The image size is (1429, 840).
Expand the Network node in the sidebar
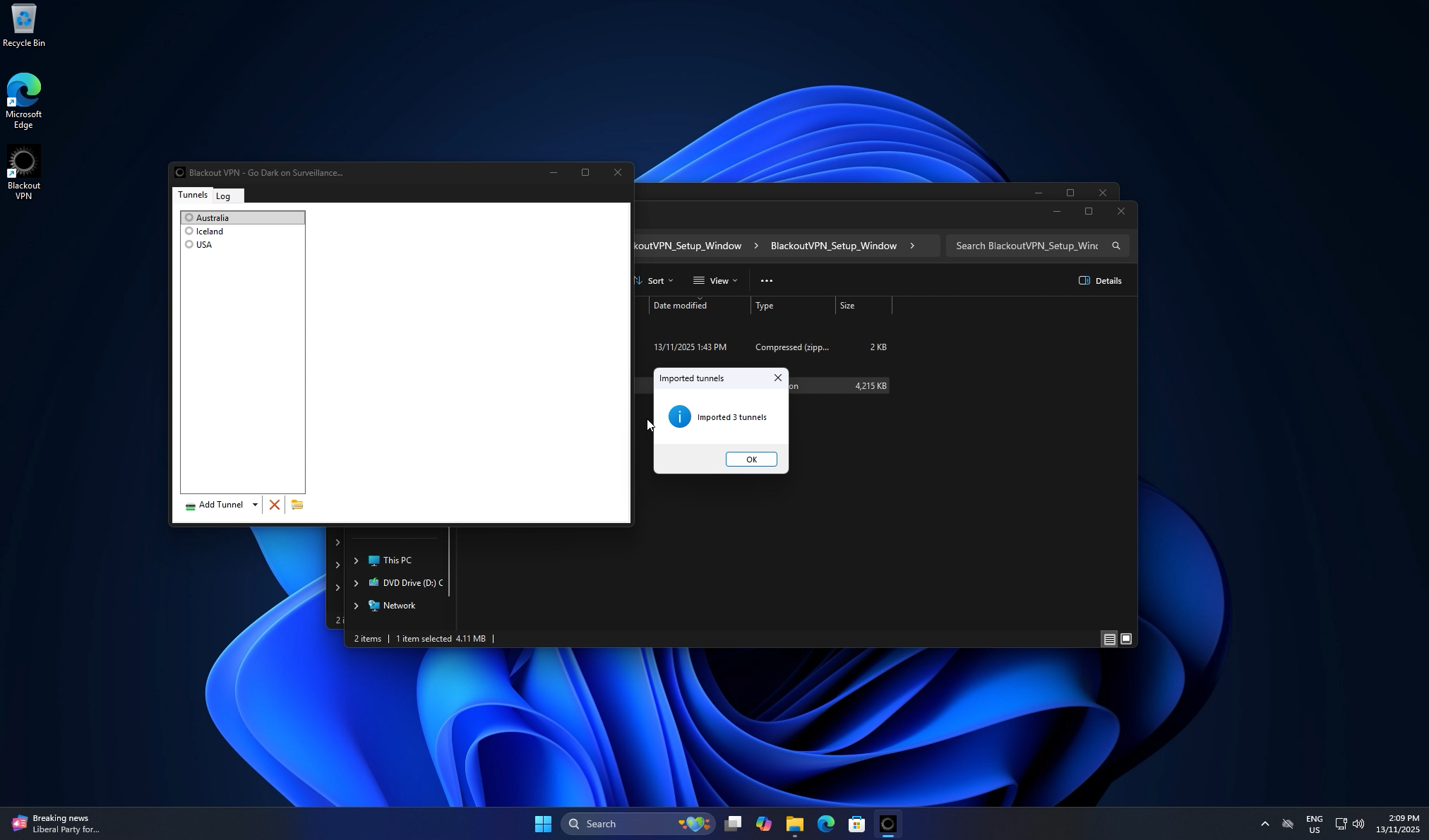point(355,606)
